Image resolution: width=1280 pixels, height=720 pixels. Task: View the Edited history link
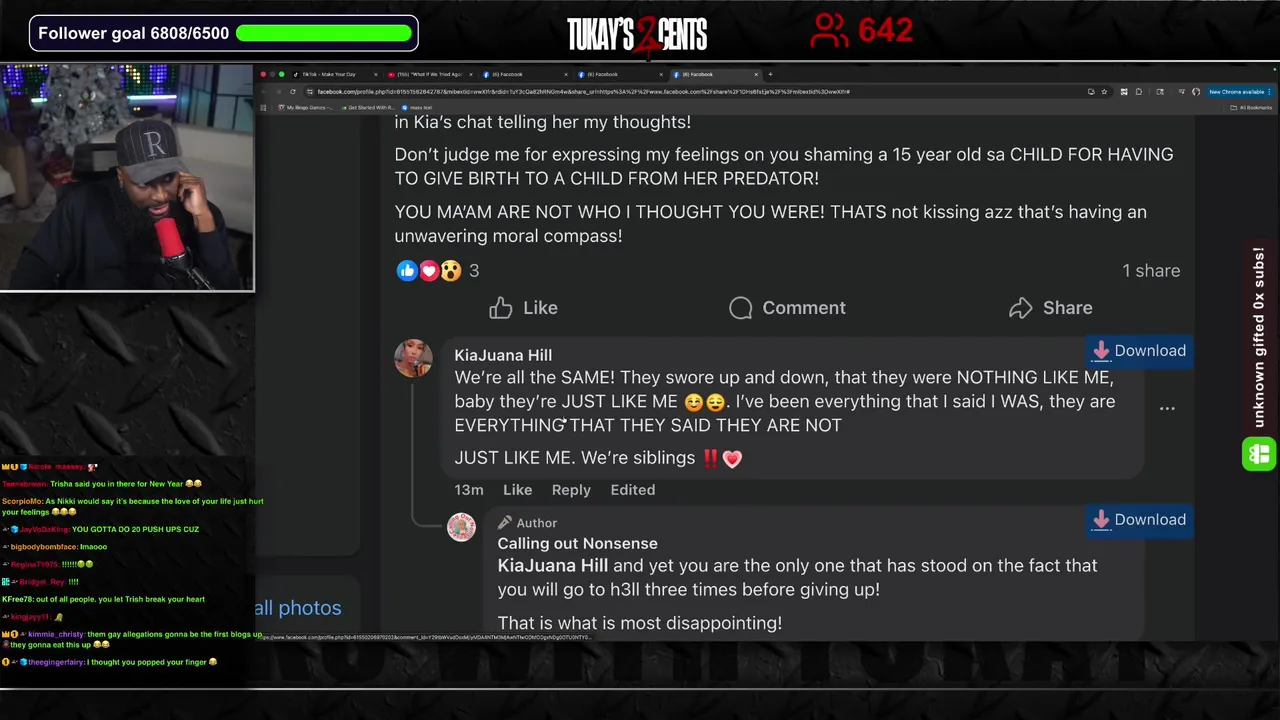(x=633, y=490)
